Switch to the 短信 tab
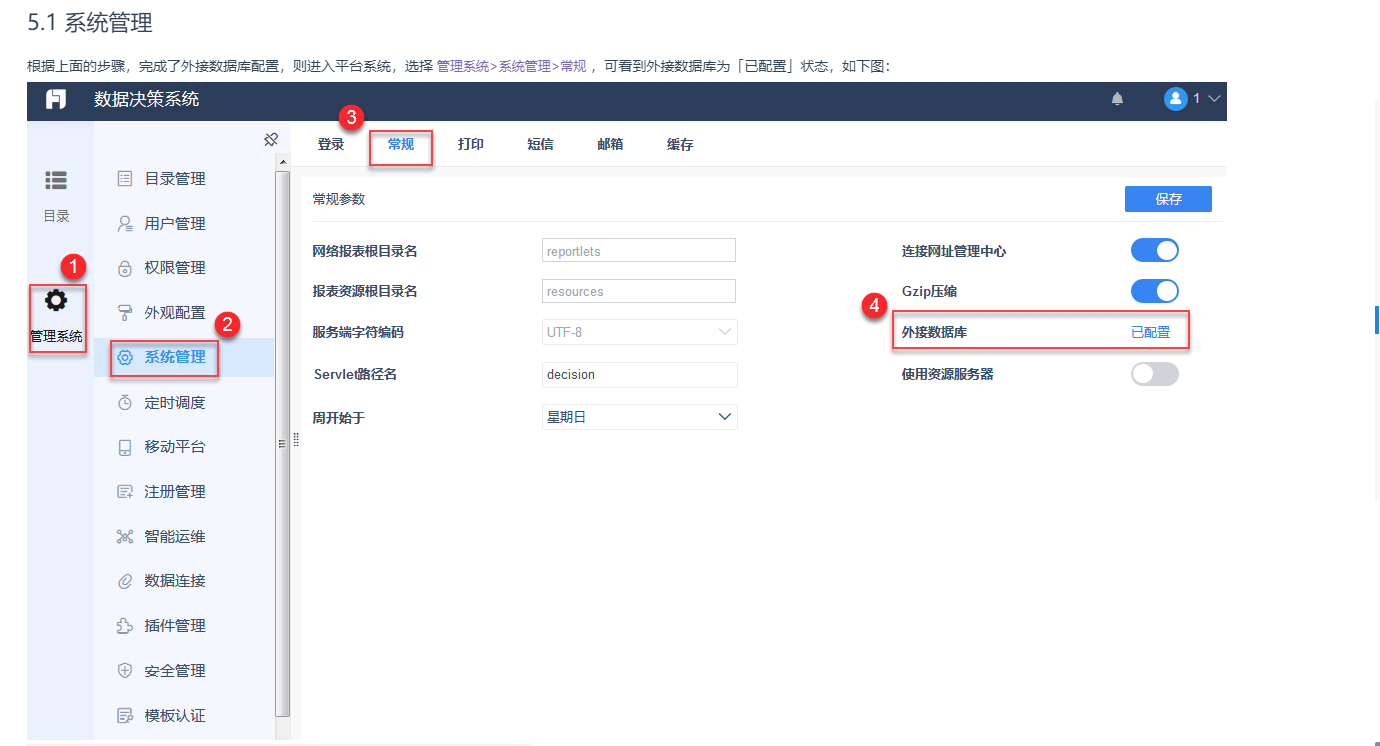This screenshot has height=746, width=1380. (540, 144)
